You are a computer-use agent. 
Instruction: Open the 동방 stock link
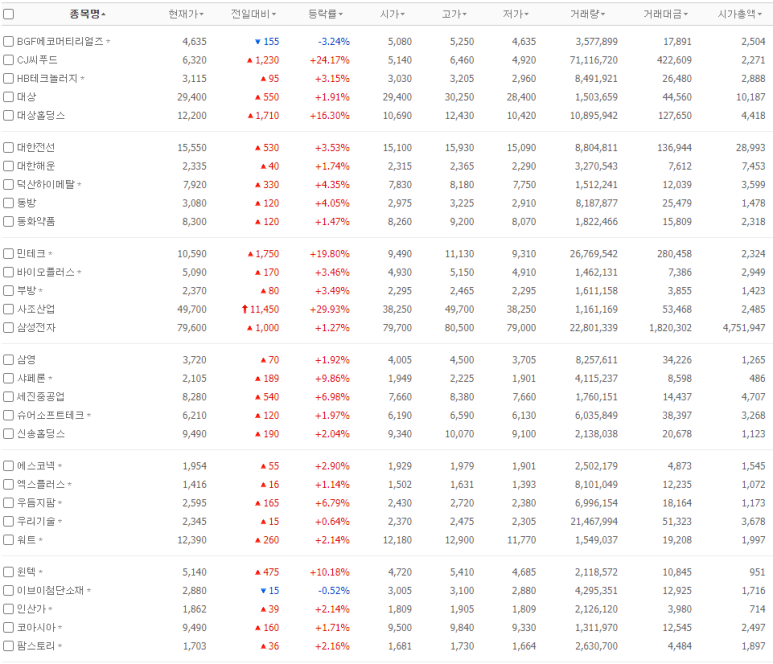[27, 203]
